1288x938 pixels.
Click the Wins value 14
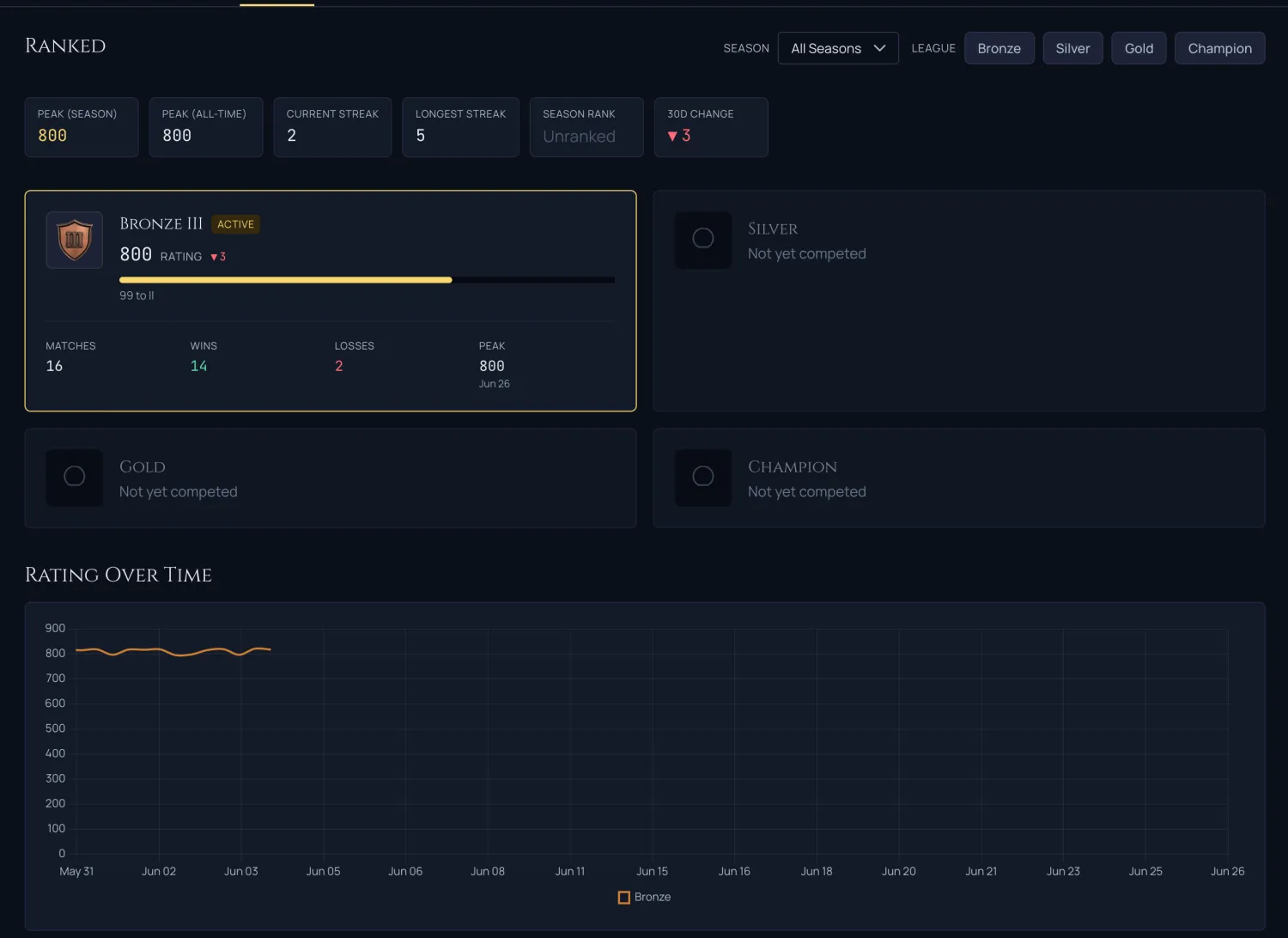coord(198,366)
